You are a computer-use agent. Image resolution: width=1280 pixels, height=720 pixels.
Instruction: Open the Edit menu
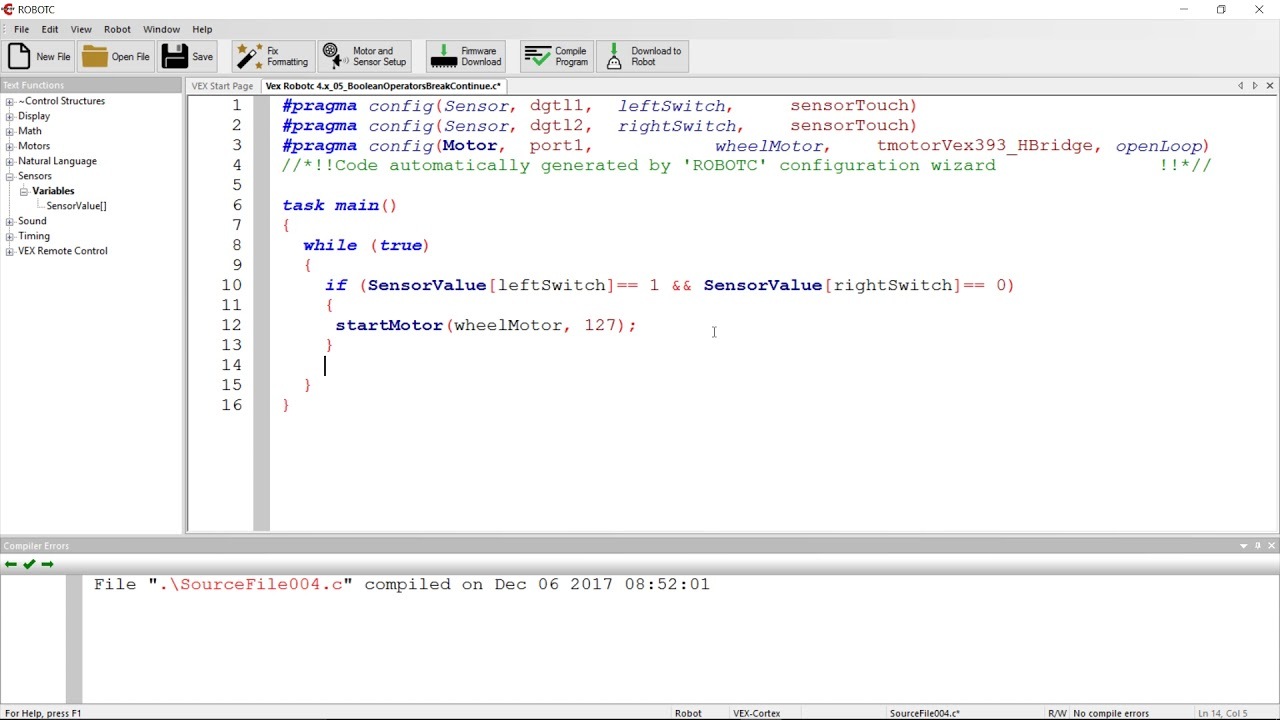tap(50, 29)
